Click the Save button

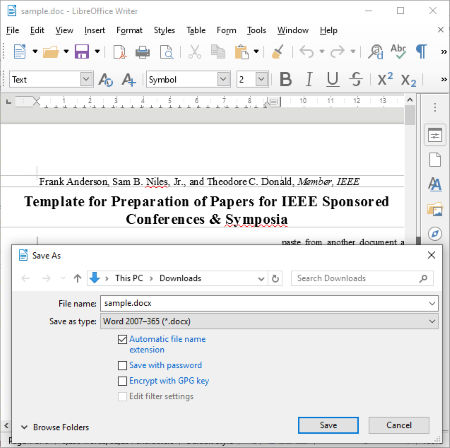tap(328, 425)
